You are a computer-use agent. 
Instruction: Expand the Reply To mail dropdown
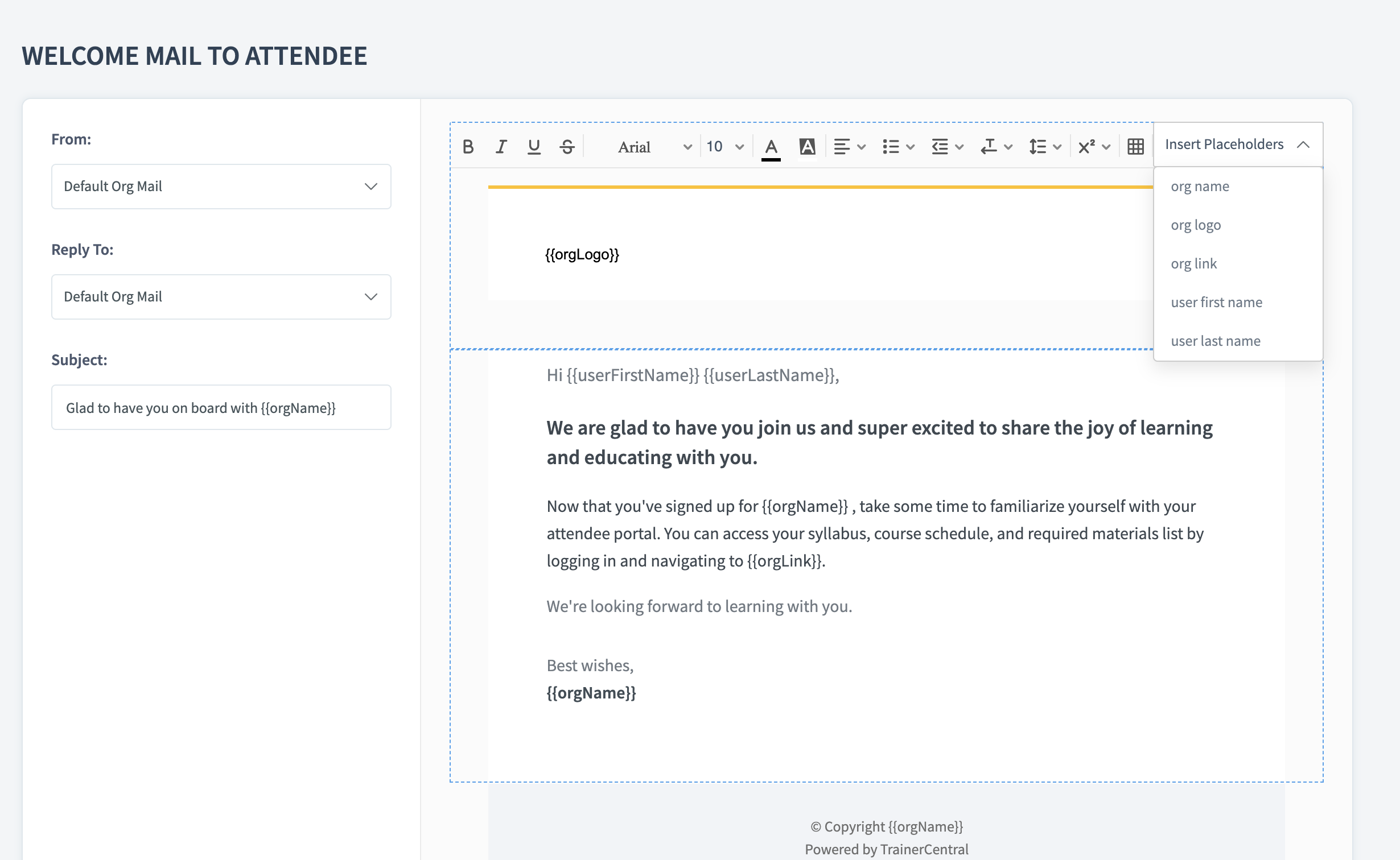221,297
